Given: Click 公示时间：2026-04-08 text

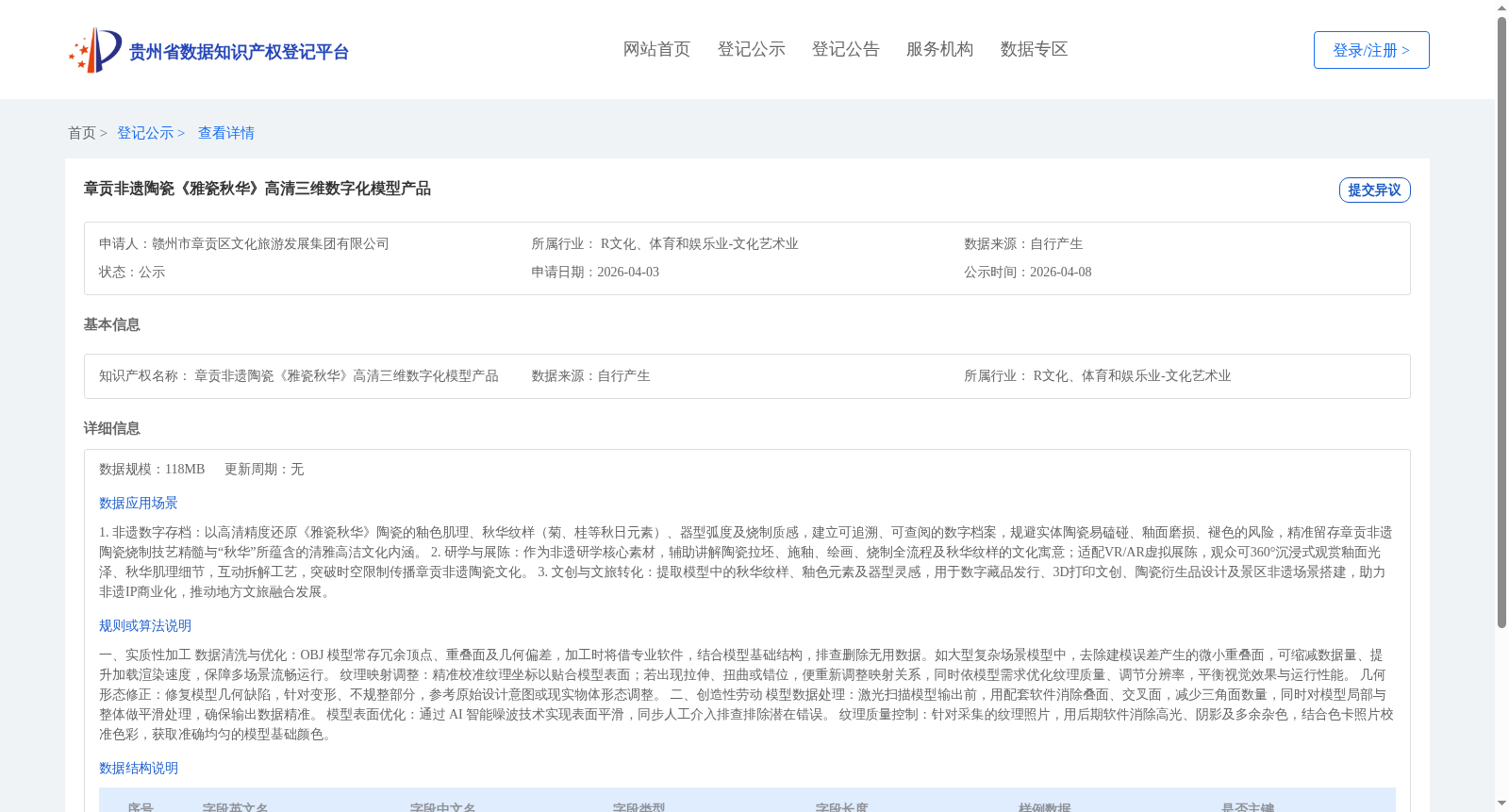Looking at the screenshot, I should point(1027,272).
